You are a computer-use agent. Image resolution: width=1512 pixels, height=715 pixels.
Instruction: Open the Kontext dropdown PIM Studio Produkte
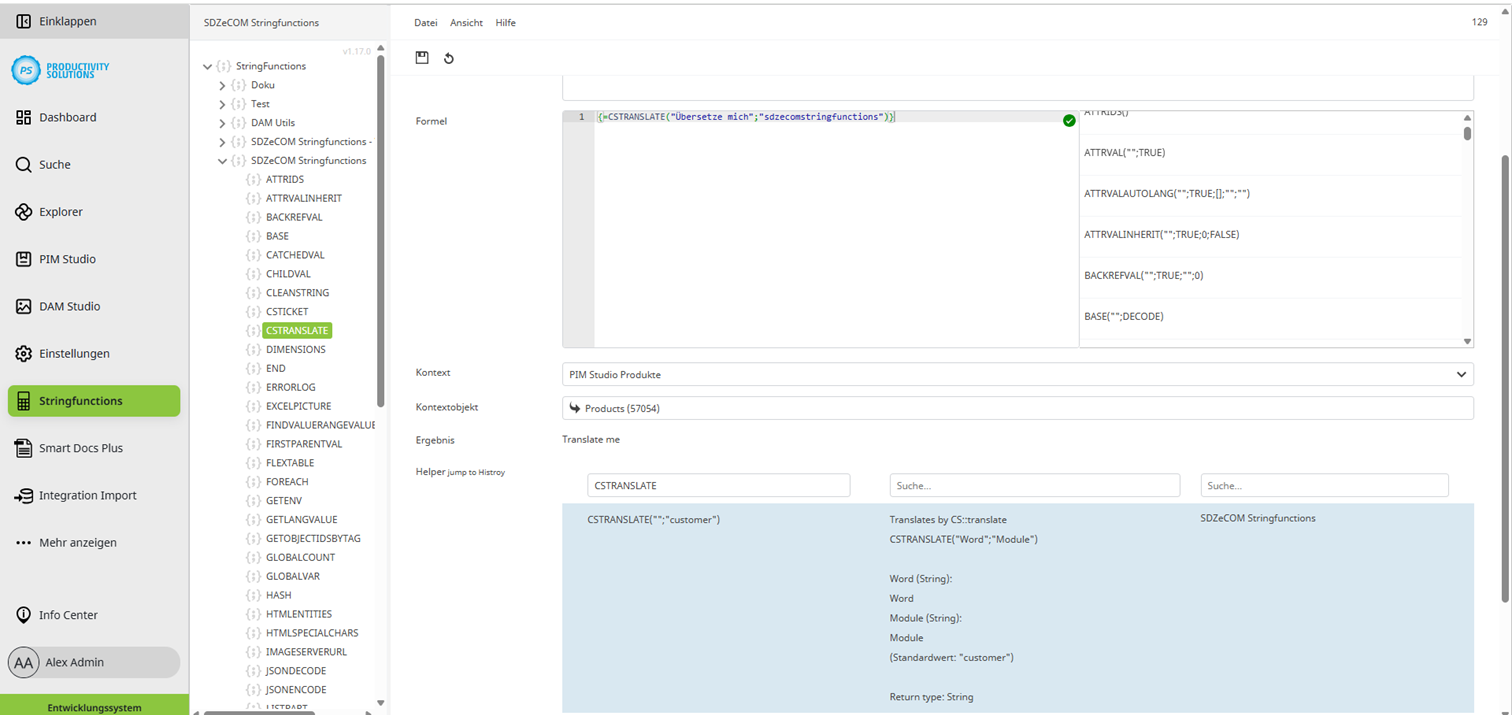click(1018, 374)
